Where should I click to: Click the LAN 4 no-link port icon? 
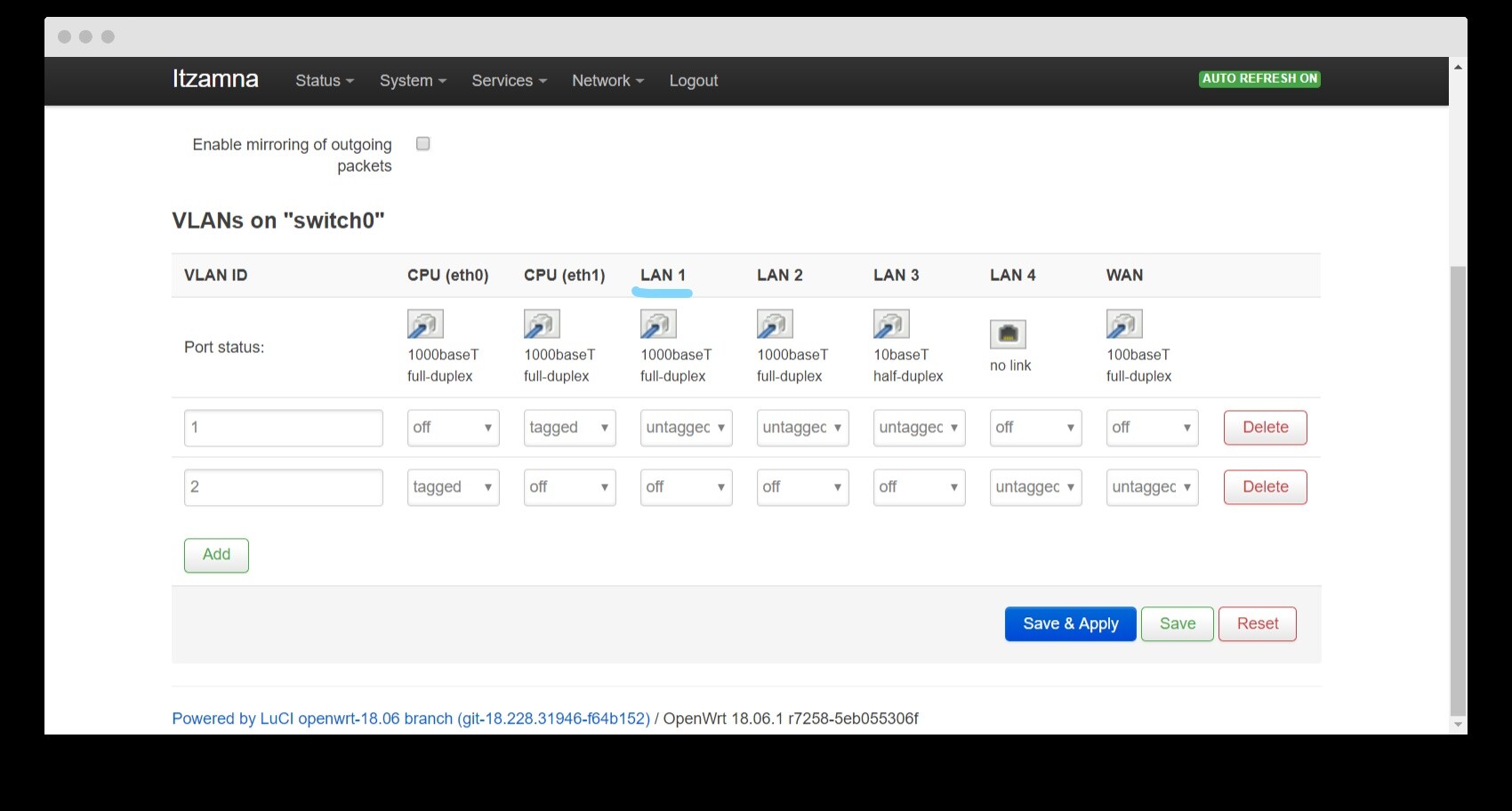(1008, 334)
